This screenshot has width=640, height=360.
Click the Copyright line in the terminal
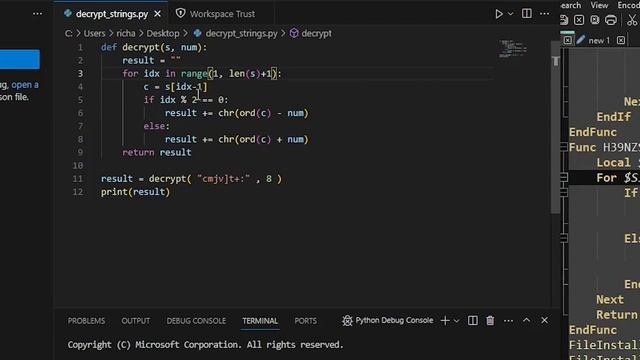coord(205,345)
